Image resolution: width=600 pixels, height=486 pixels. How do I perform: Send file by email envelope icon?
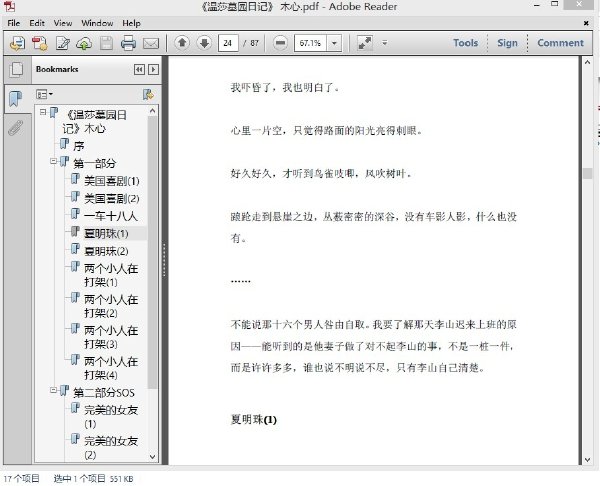click(151, 43)
